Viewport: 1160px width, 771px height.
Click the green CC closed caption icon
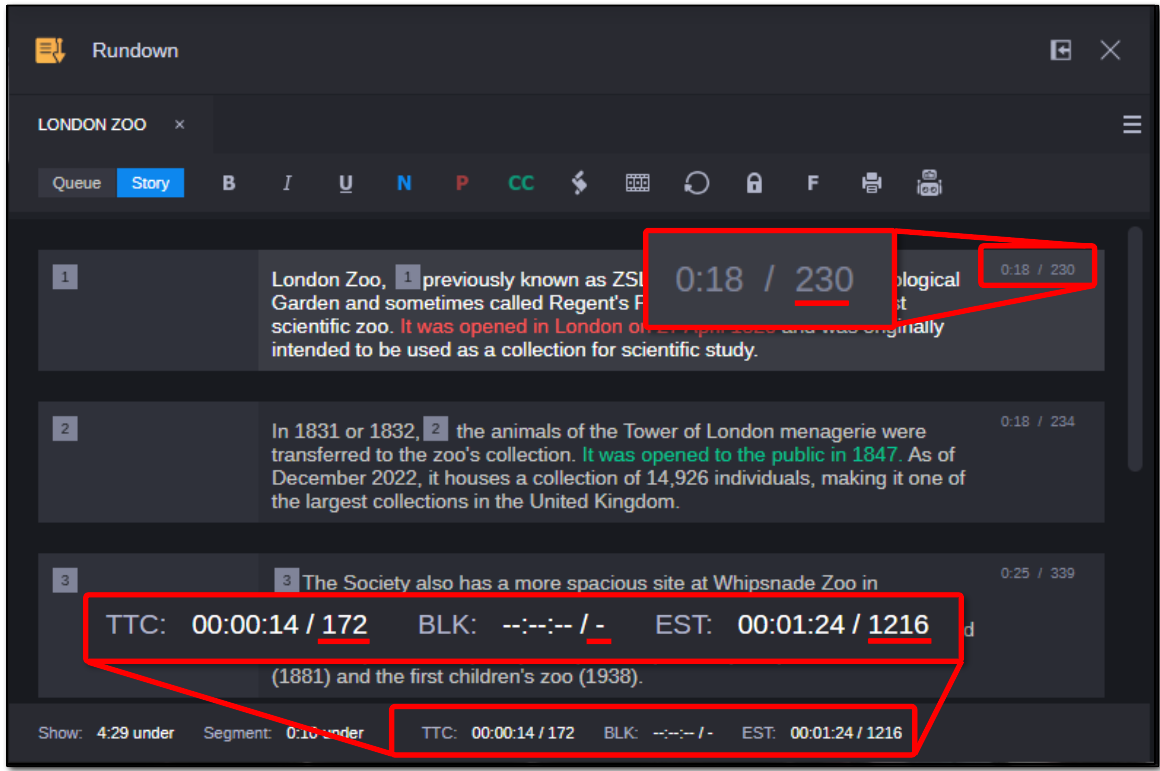pyautogui.click(x=521, y=183)
